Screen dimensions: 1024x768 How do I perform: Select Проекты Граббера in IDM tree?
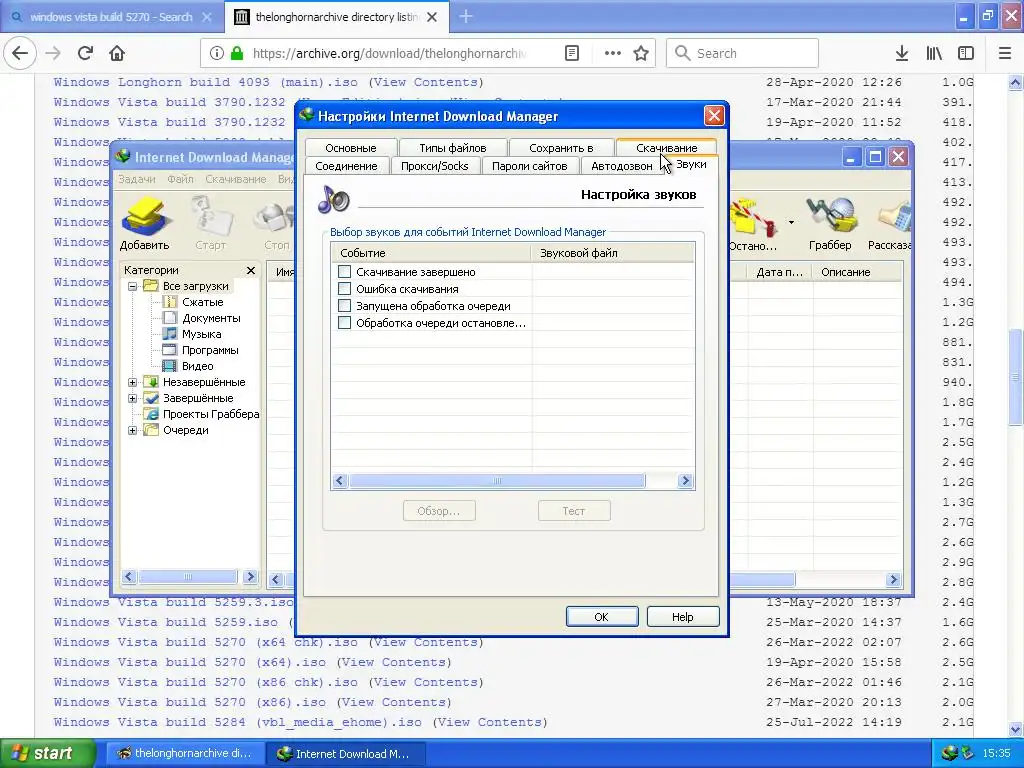(x=210, y=414)
